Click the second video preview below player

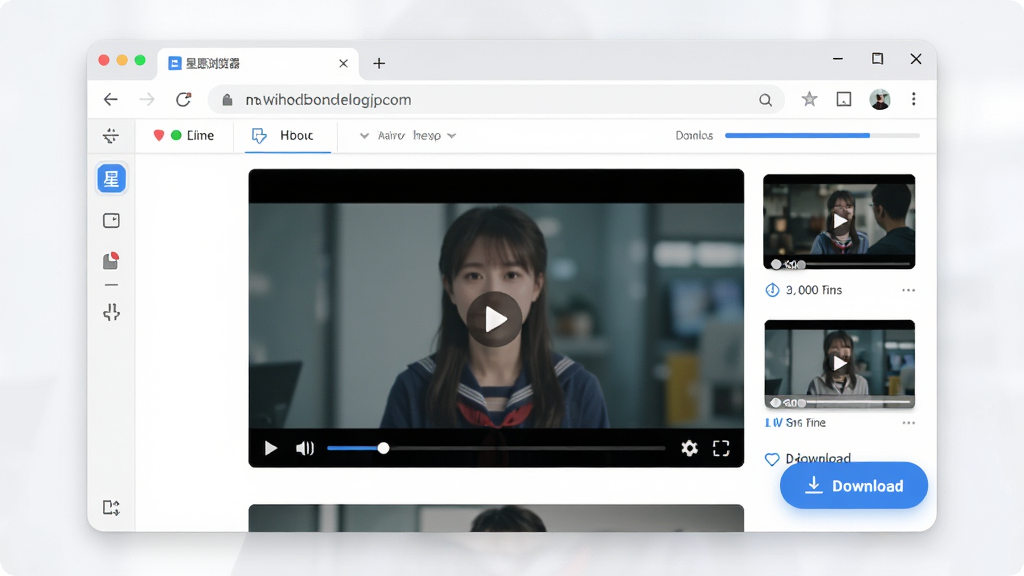pyautogui.click(x=496, y=518)
